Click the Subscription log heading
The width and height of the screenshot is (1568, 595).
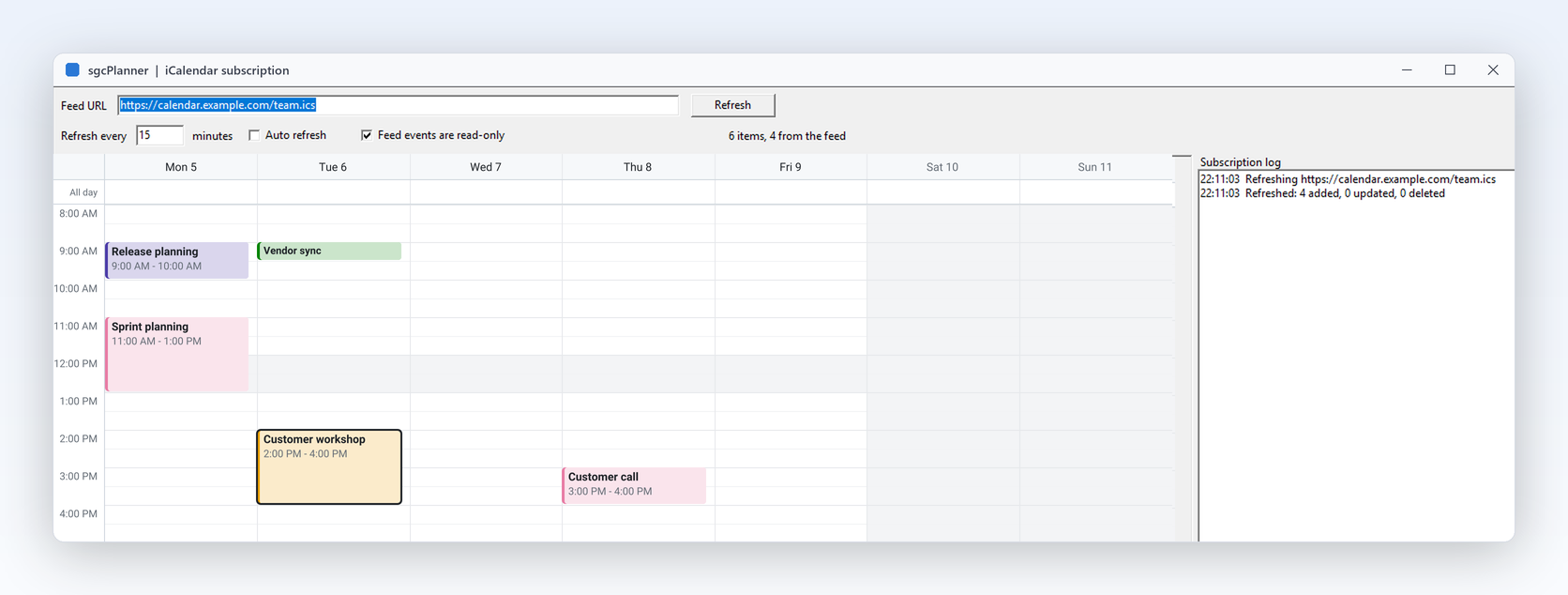pyautogui.click(x=1240, y=162)
